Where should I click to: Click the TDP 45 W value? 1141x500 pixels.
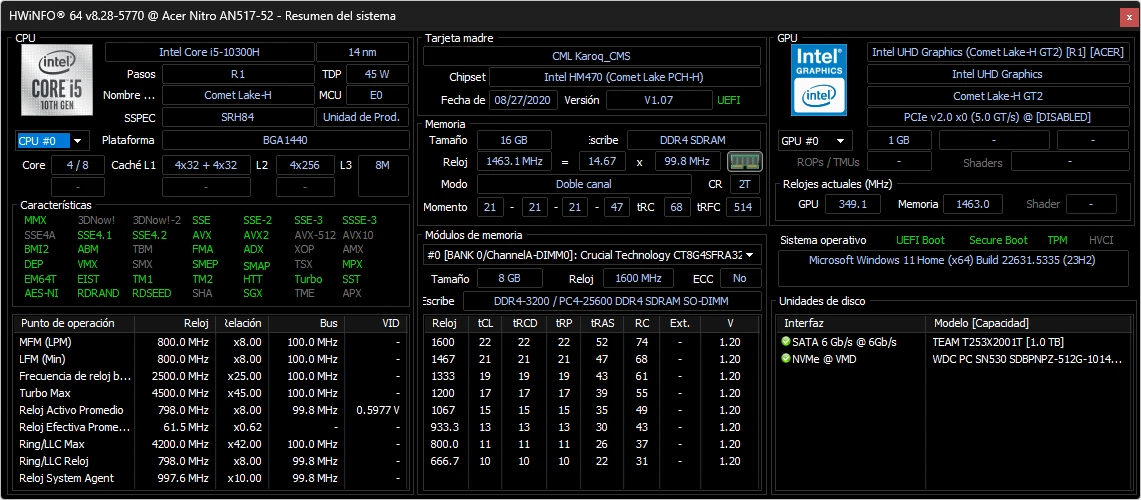click(x=377, y=74)
